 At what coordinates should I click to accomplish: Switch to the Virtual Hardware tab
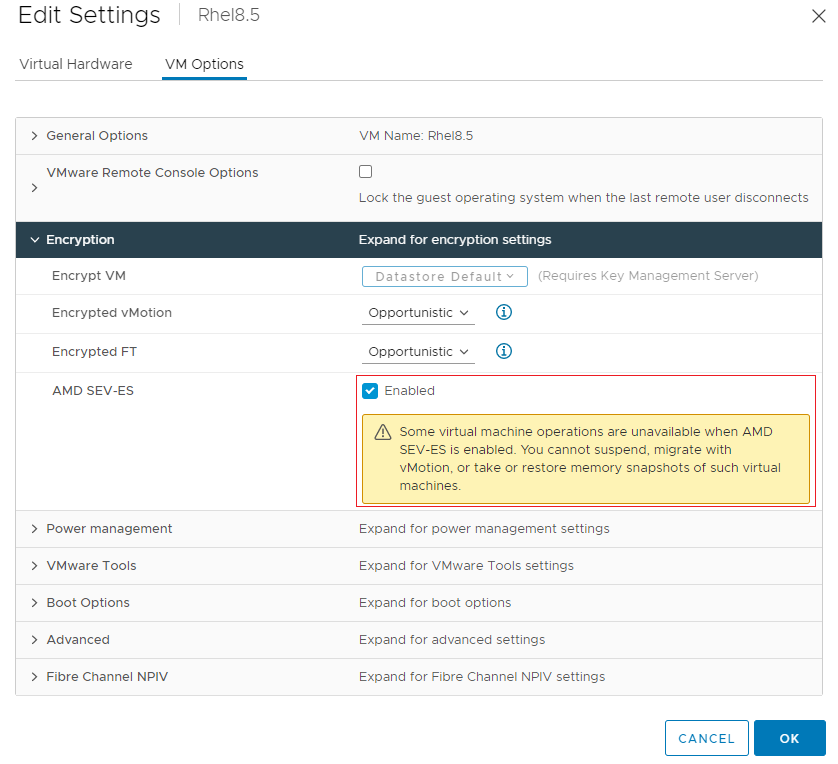[75, 64]
